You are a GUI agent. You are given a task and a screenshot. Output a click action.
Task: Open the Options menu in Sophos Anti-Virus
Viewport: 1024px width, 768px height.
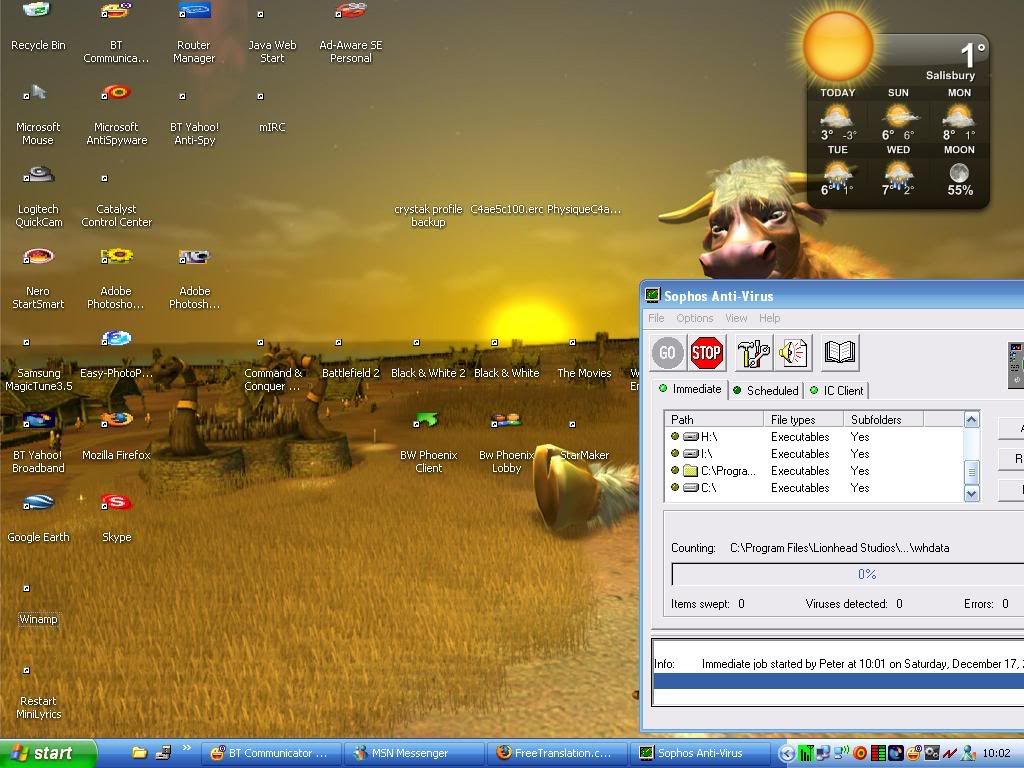694,318
